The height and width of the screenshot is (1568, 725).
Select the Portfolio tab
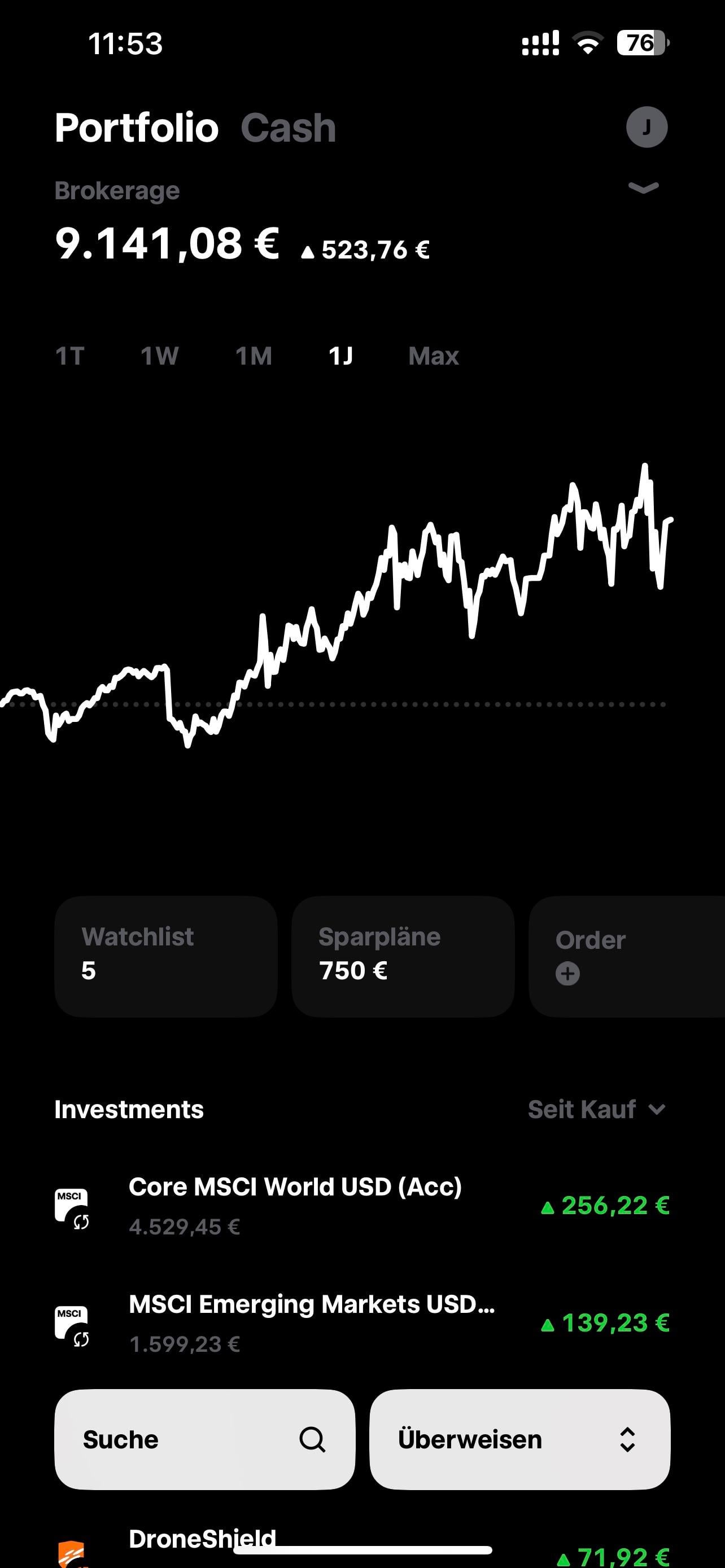[136, 128]
